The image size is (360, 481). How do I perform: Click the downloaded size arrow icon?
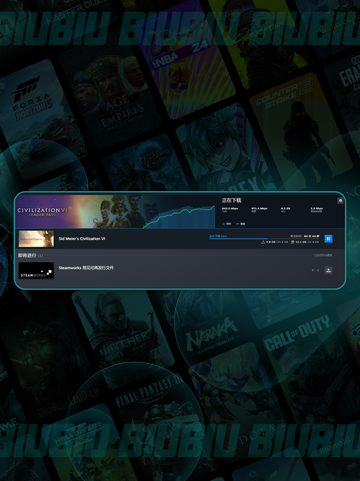tap(263, 242)
